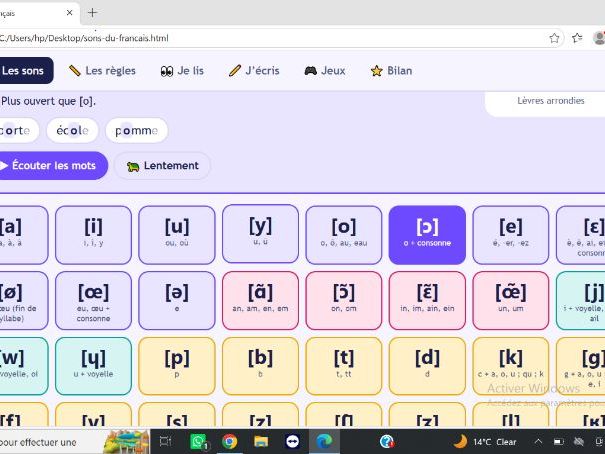The image size is (605, 454).
Task: Select the [t] consonant card
Action: [x=344, y=366]
